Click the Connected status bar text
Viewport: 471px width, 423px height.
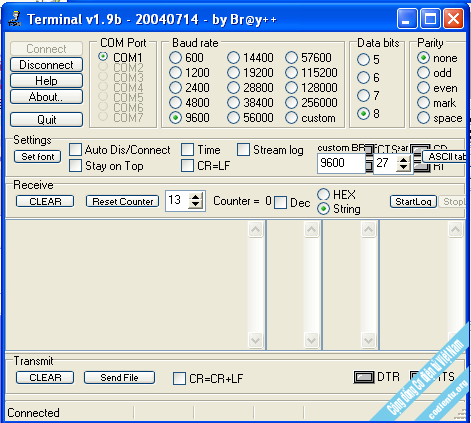33,413
